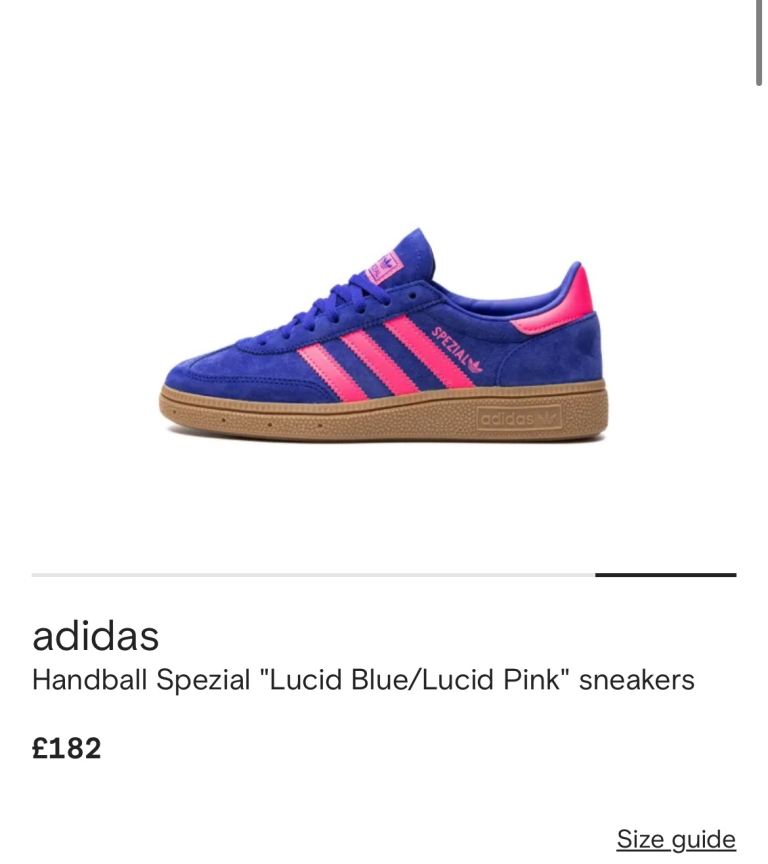Image resolution: width=768 pixels, height=864 pixels.
Task: Click the dark active segment of image carousel bar
Action: (666, 575)
